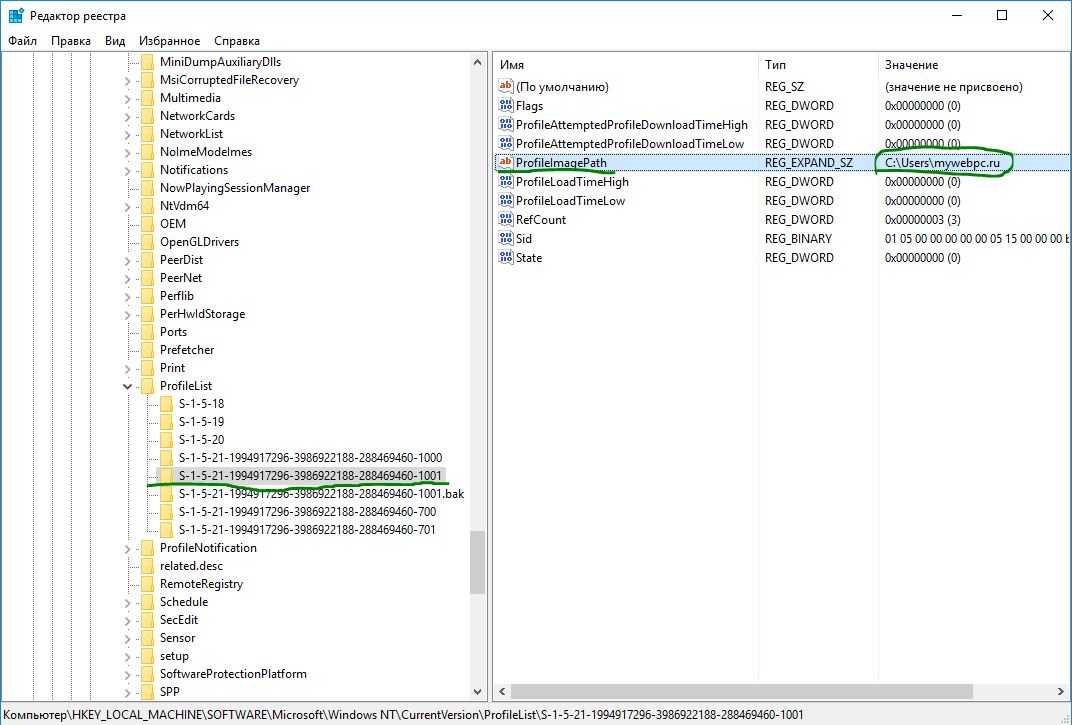The height and width of the screenshot is (725, 1072).
Task: Click the Flags DWORD value icon
Action: click(x=506, y=106)
